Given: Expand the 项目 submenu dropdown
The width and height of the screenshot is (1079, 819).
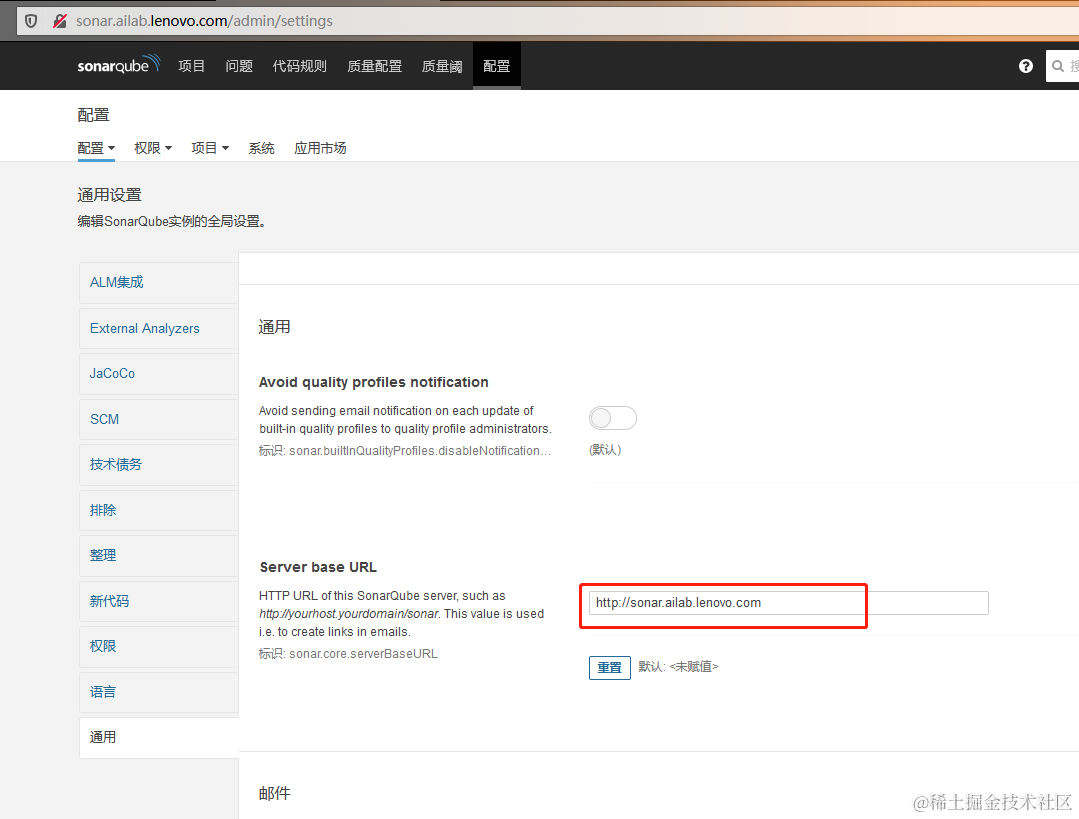Looking at the screenshot, I should (210, 148).
